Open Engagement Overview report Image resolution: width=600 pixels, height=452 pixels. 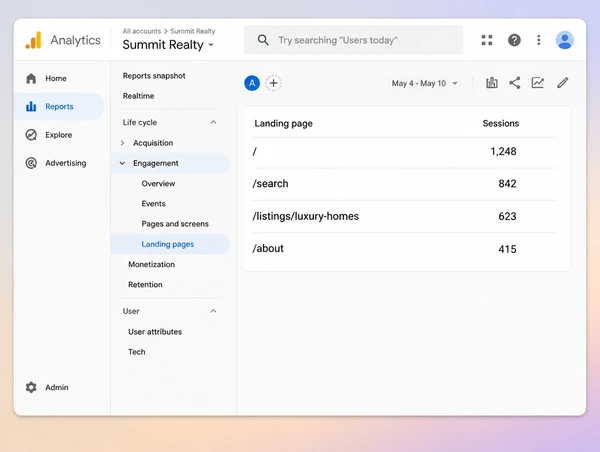click(x=158, y=183)
